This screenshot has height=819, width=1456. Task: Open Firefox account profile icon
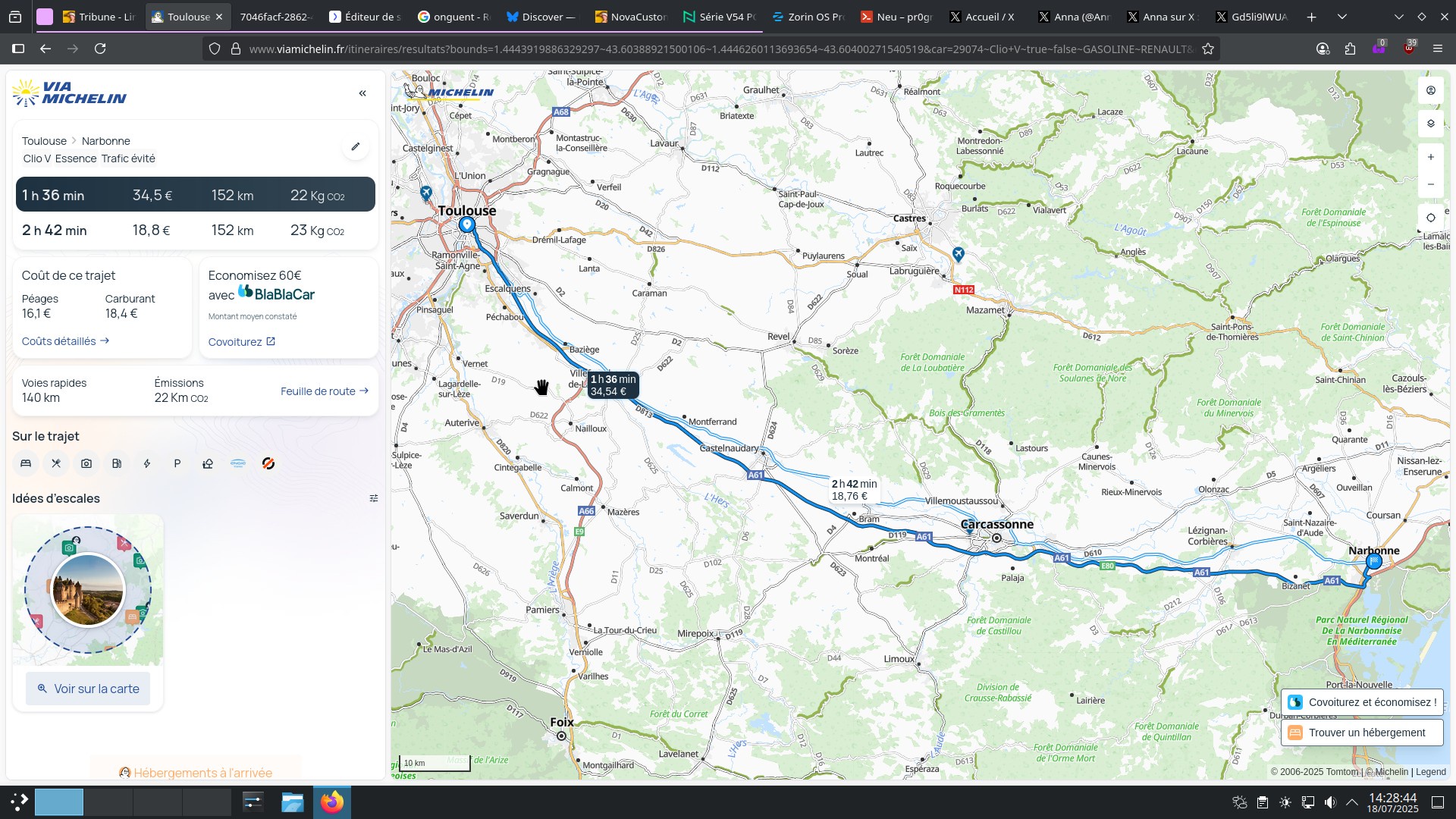click(x=1323, y=49)
